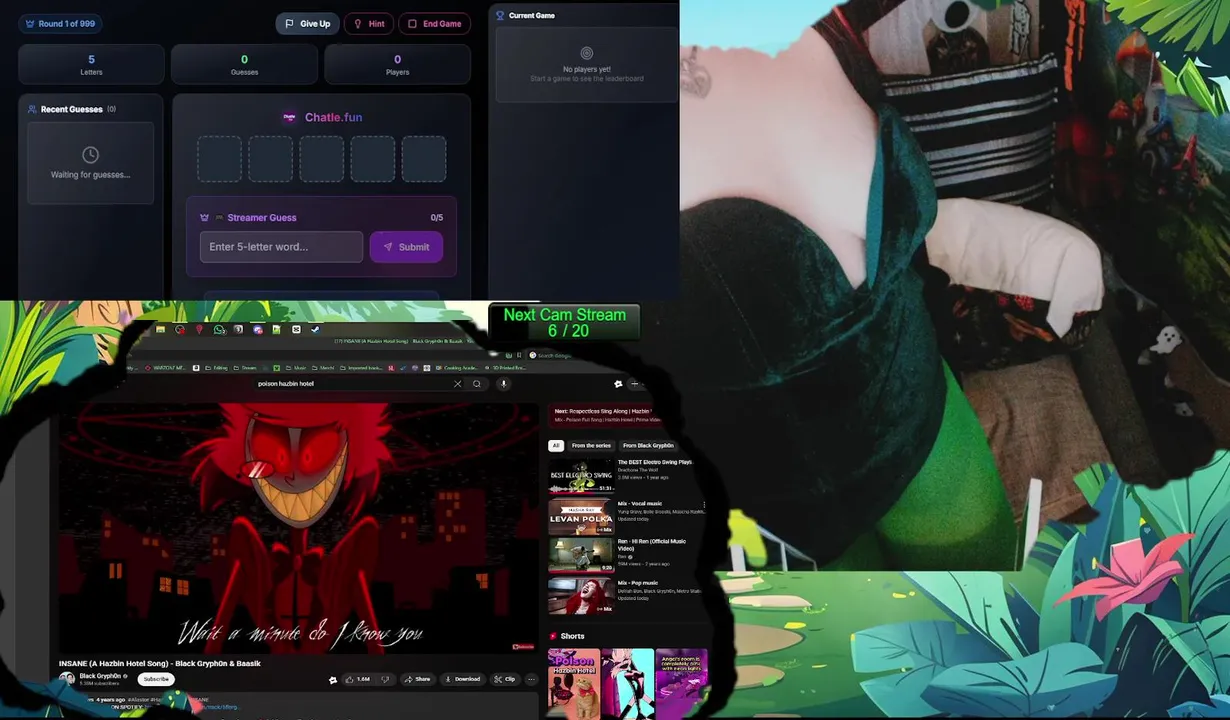The height and width of the screenshot is (720, 1230).
Task: Click the '5 Letters' stat card
Action: click(91, 64)
